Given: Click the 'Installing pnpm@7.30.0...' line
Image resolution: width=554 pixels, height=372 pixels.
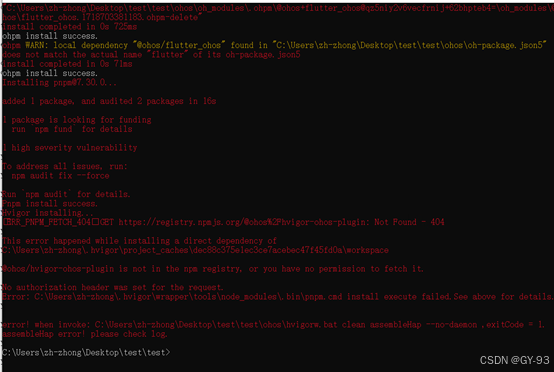Looking at the screenshot, I should tap(59, 83).
